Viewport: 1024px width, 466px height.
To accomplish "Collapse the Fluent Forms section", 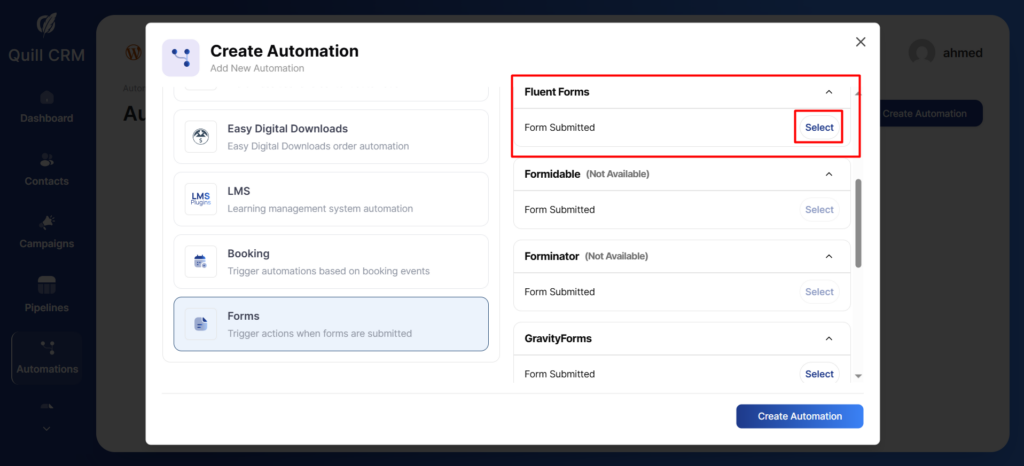I will 828,92.
